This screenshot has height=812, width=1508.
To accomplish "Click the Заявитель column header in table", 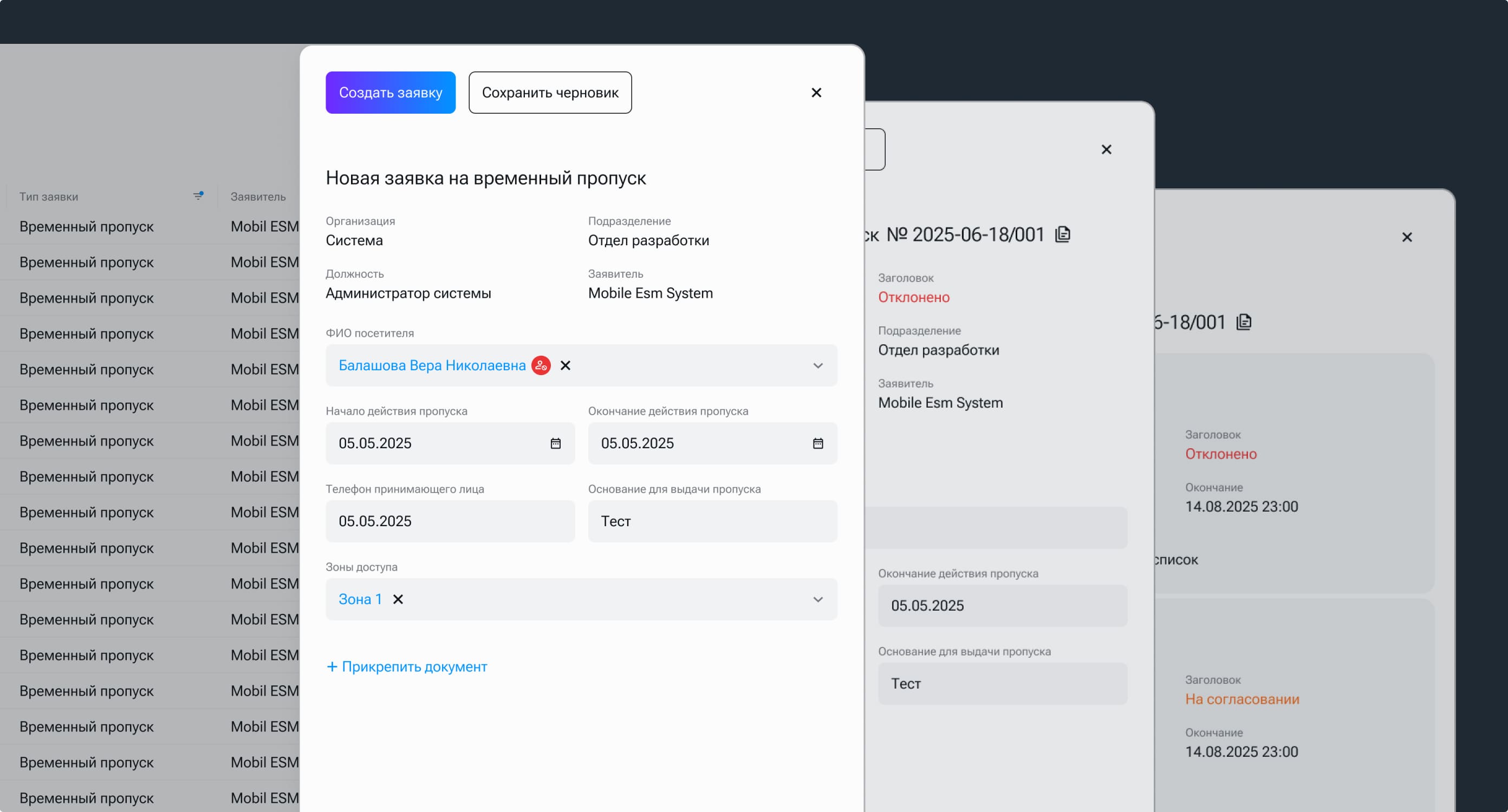I will [x=258, y=197].
